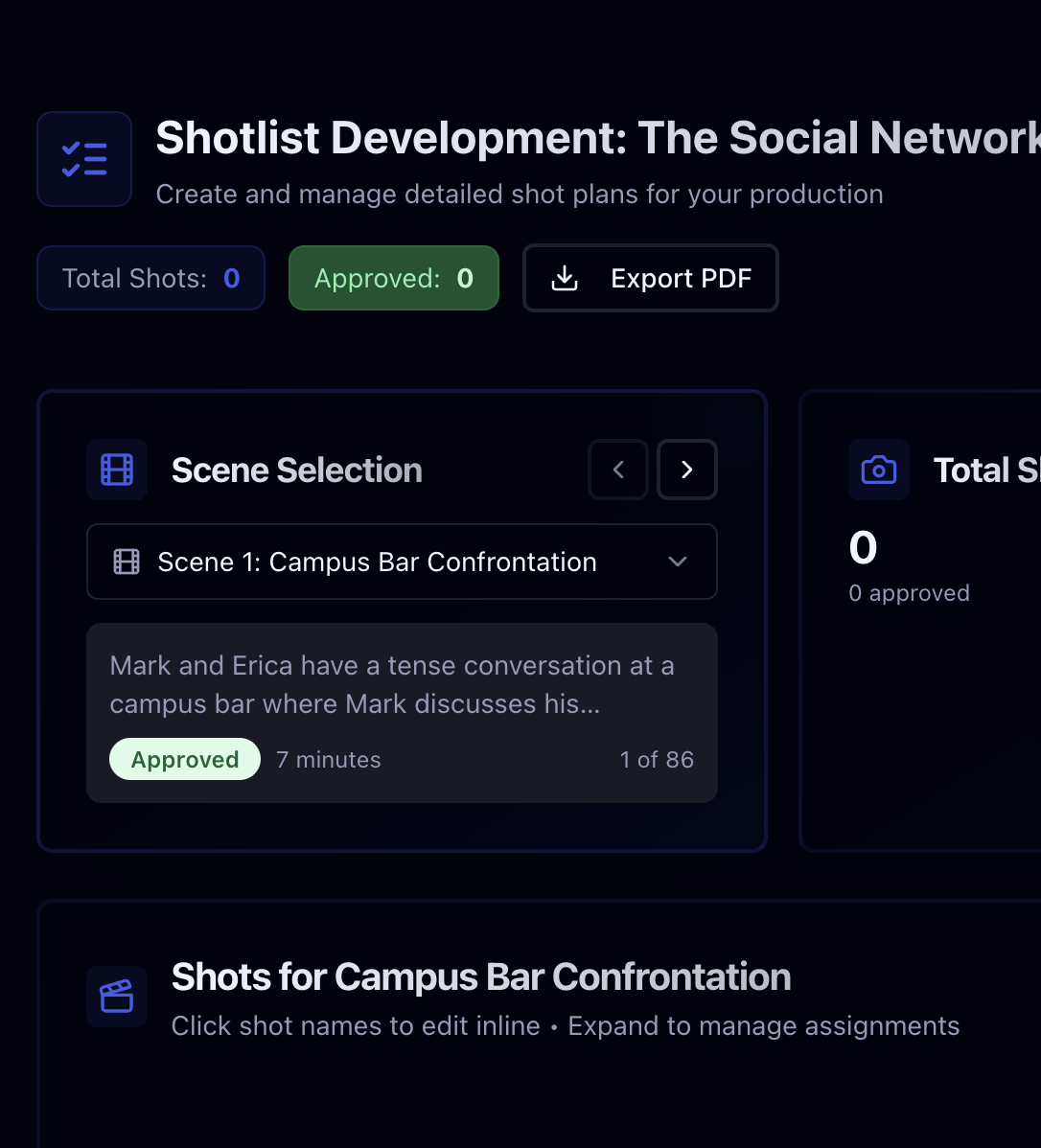Expand the scene list using the chevron-down arrow
Image resolution: width=1041 pixels, height=1148 pixels.
[678, 562]
